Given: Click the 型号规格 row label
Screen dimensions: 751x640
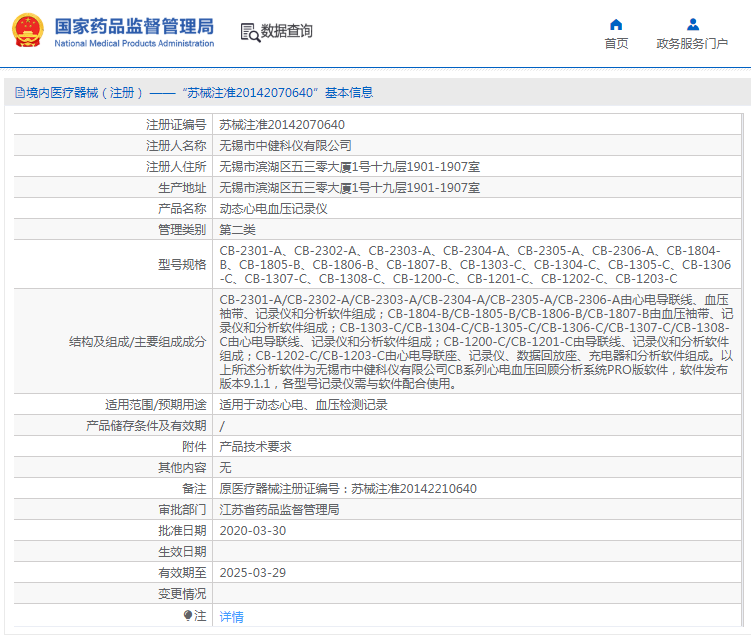Looking at the screenshot, I should pos(182,264).
